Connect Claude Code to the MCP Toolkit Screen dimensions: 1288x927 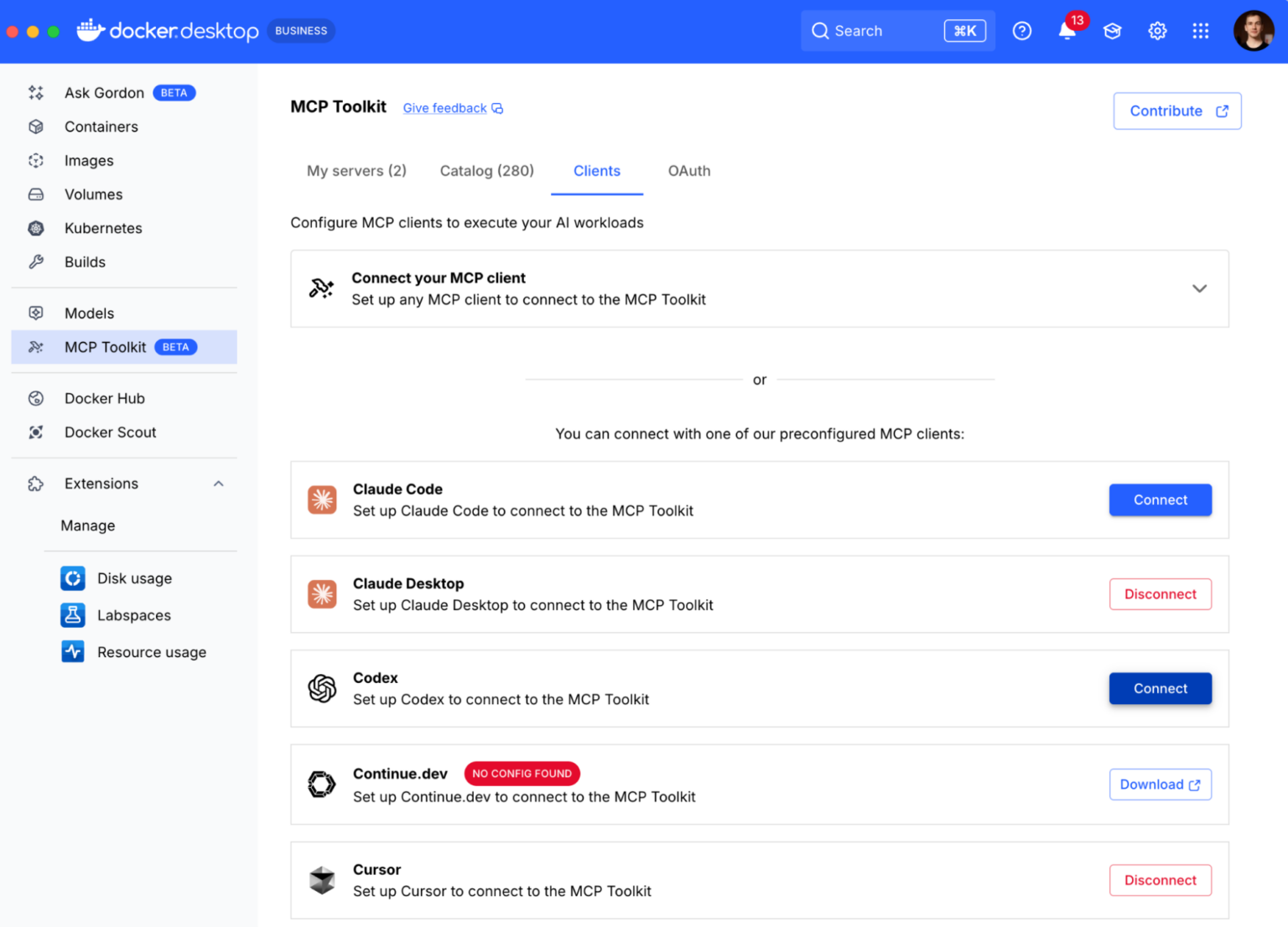1160,500
